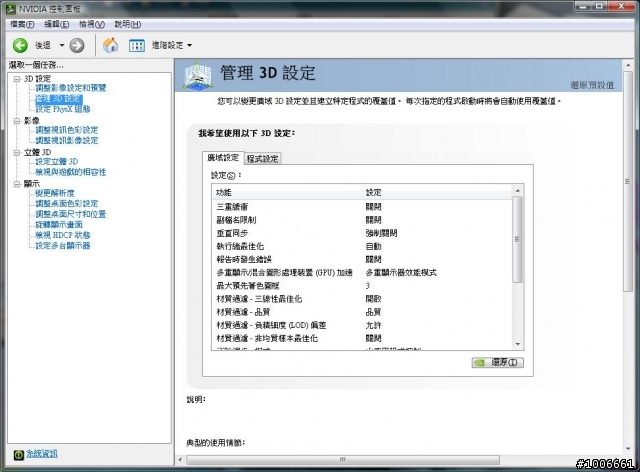Select 管理 3D 設定 in tree
Image resolution: width=640 pixels, height=472 pixels.
click(x=58, y=98)
